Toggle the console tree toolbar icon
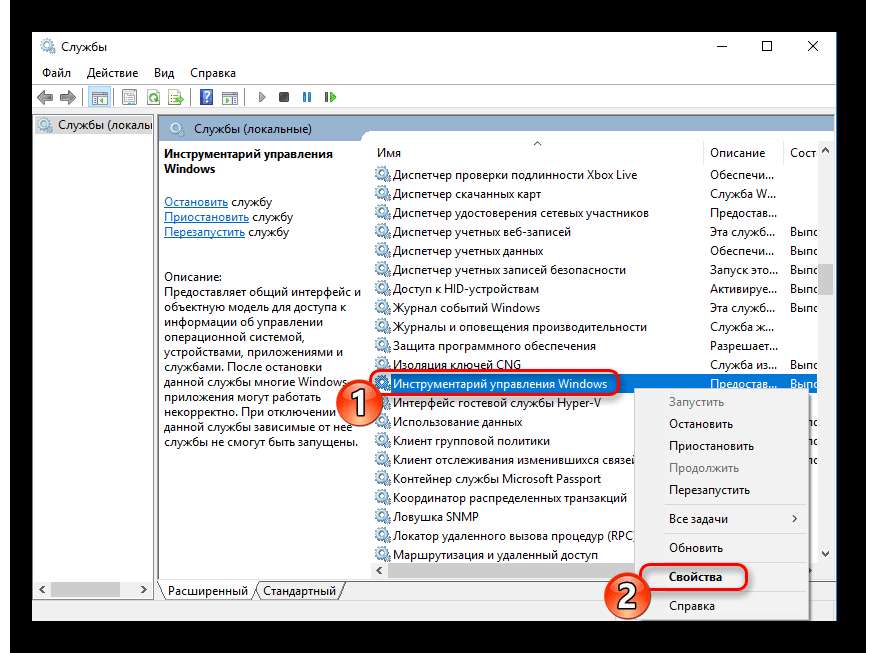 click(100, 98)
